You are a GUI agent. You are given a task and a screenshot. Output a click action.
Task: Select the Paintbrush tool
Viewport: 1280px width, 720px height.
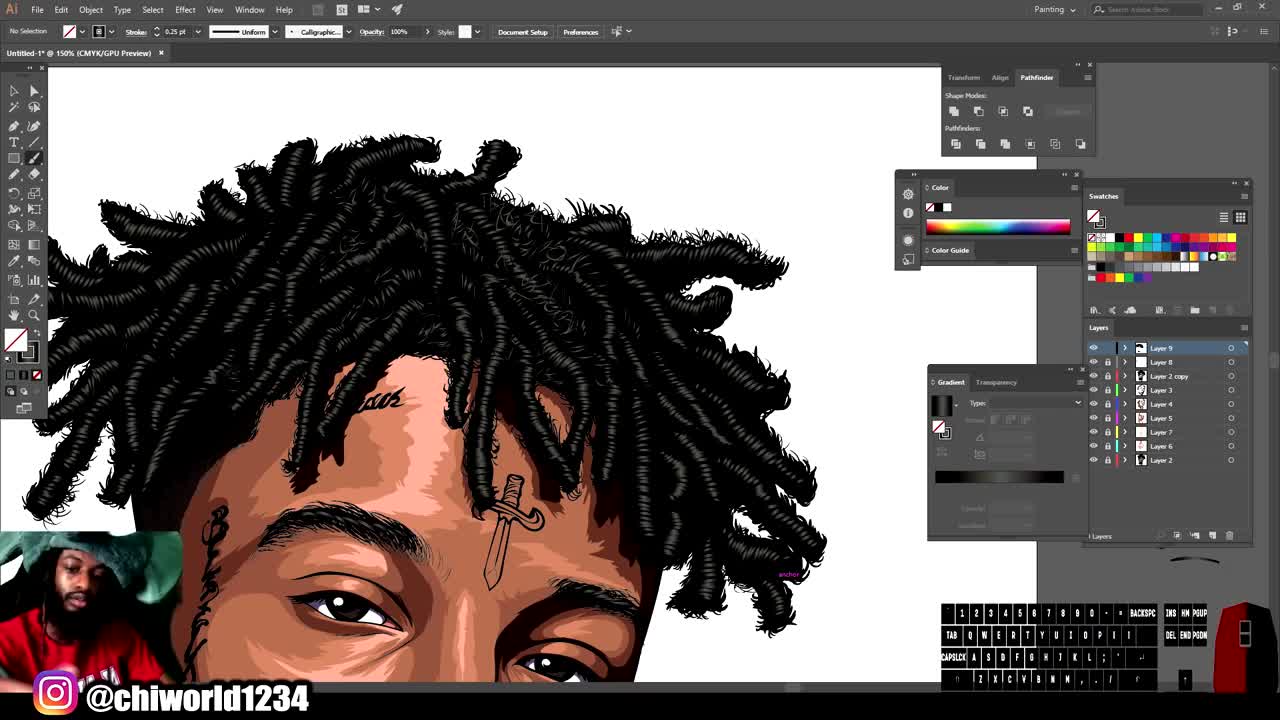[34, 159]
